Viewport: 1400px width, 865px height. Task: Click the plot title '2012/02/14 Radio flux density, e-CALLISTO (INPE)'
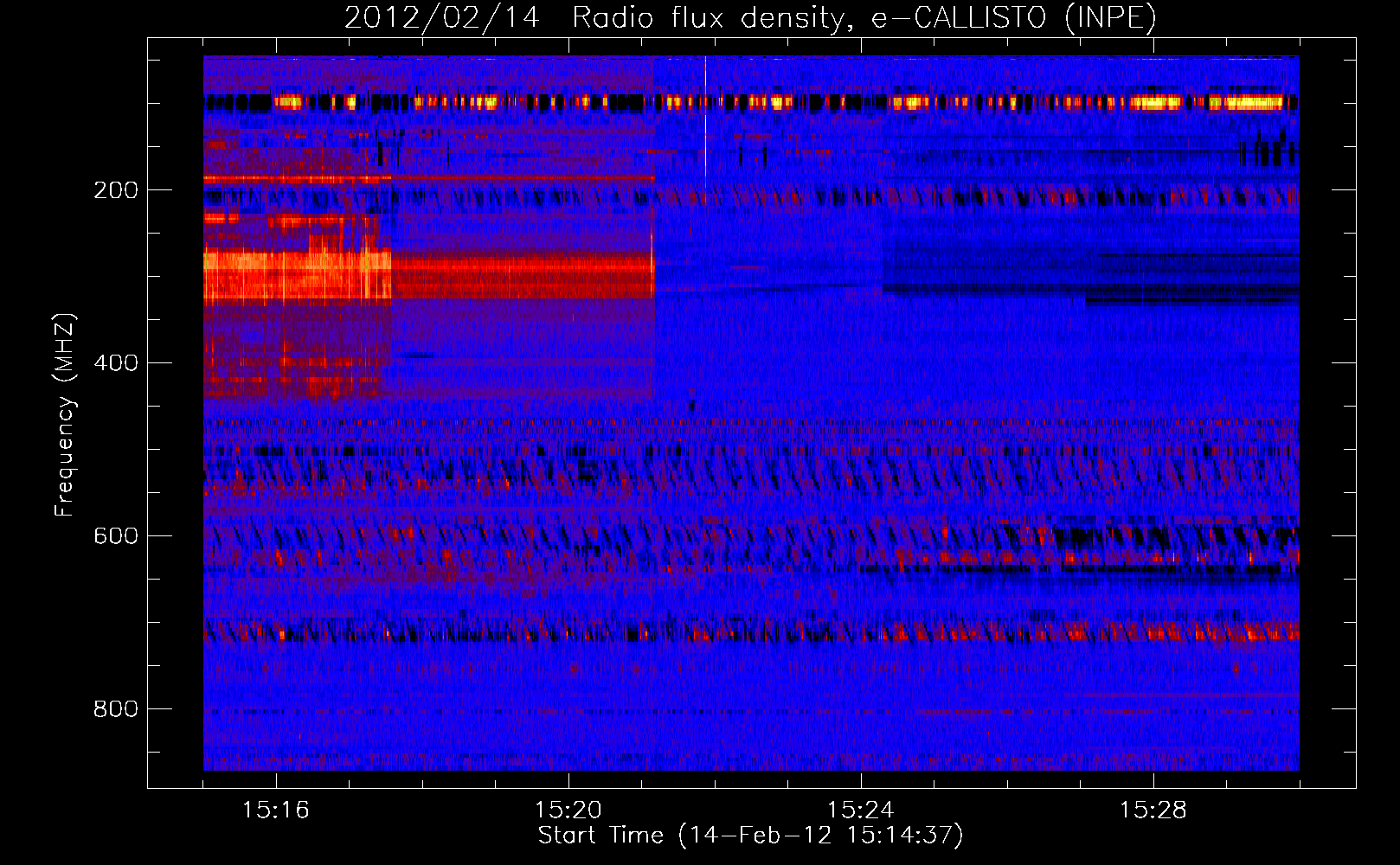click(x=750, y=17)
